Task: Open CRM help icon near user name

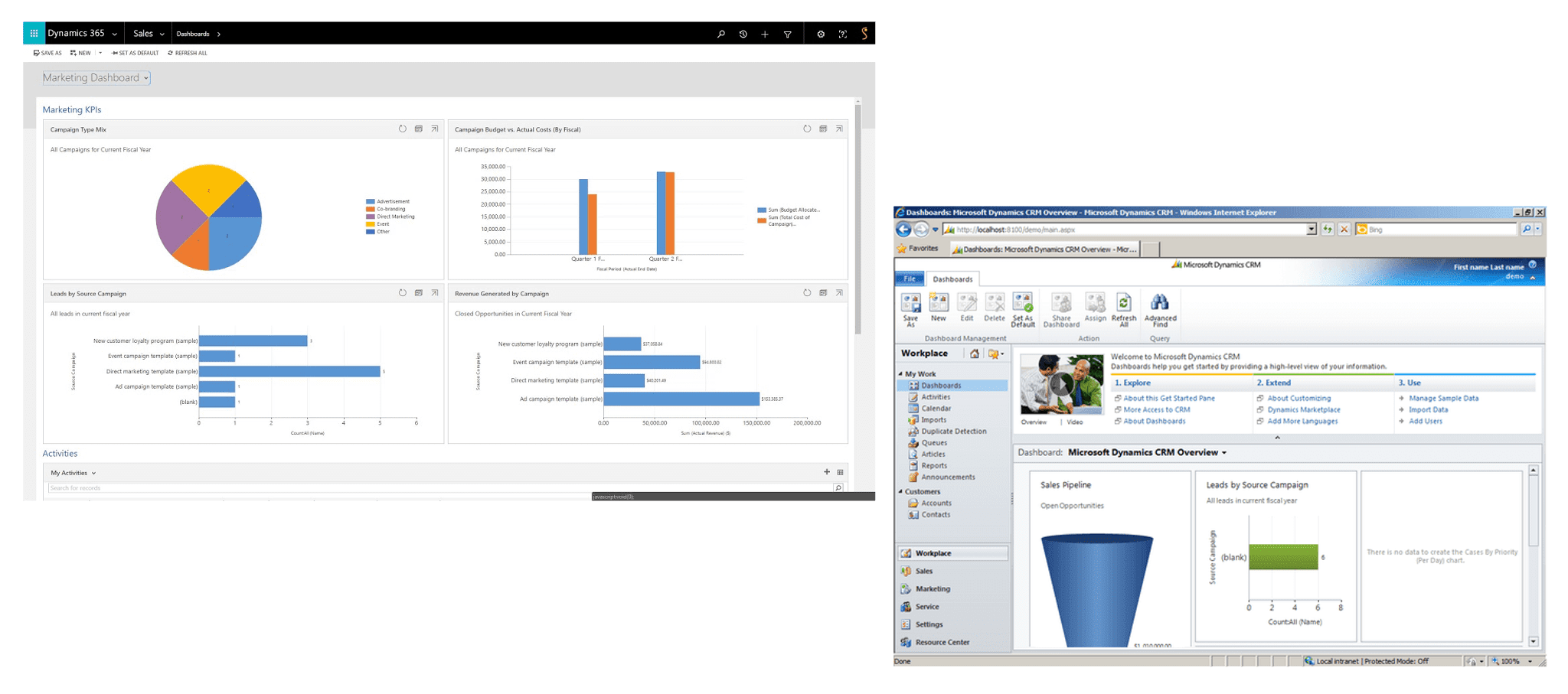Action: [1532, 265]
